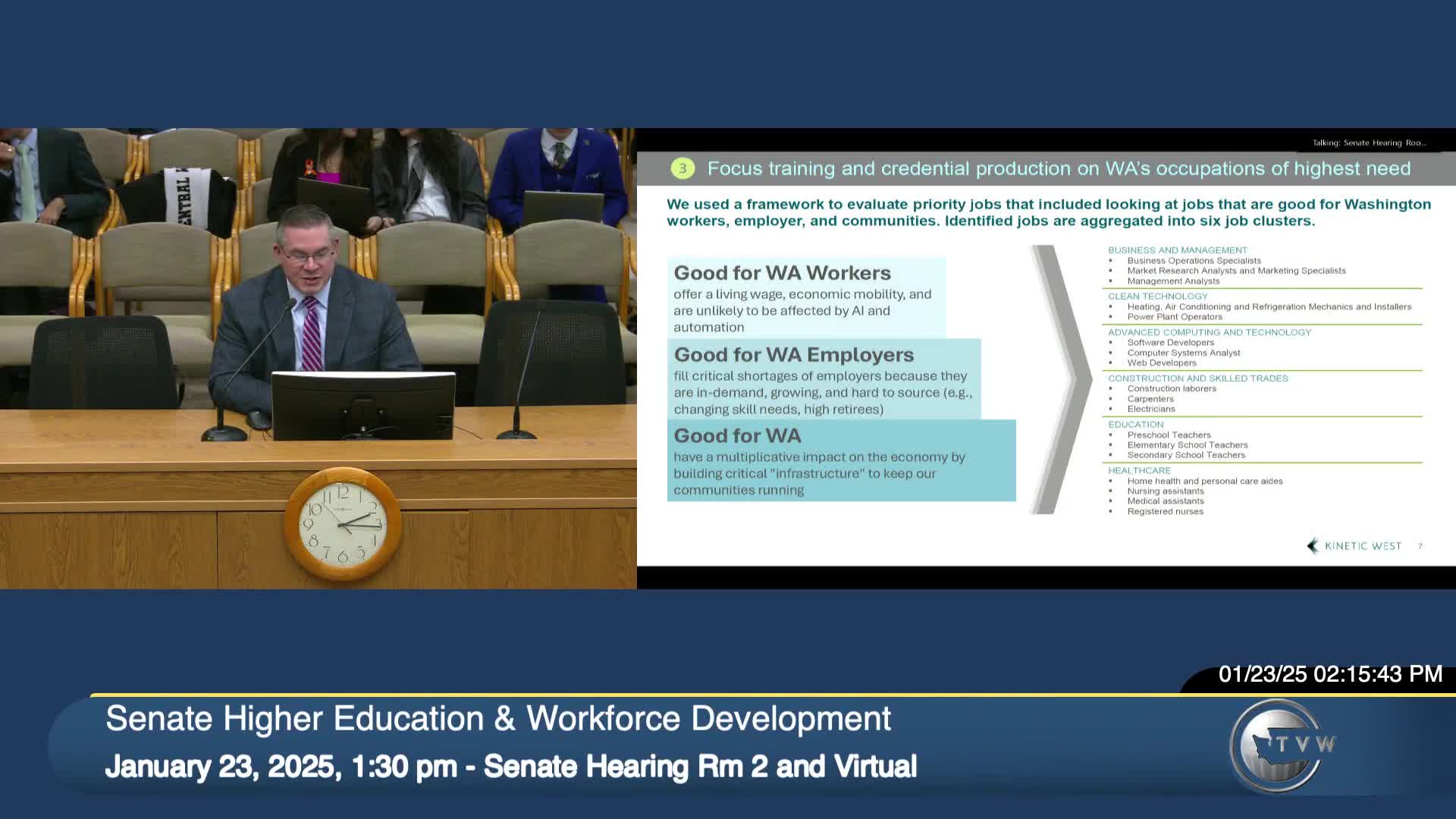Click the Healthcare cluster heading
Image resolution: width=1456 pixels, height=819 pixels.
pos(1139,471)
